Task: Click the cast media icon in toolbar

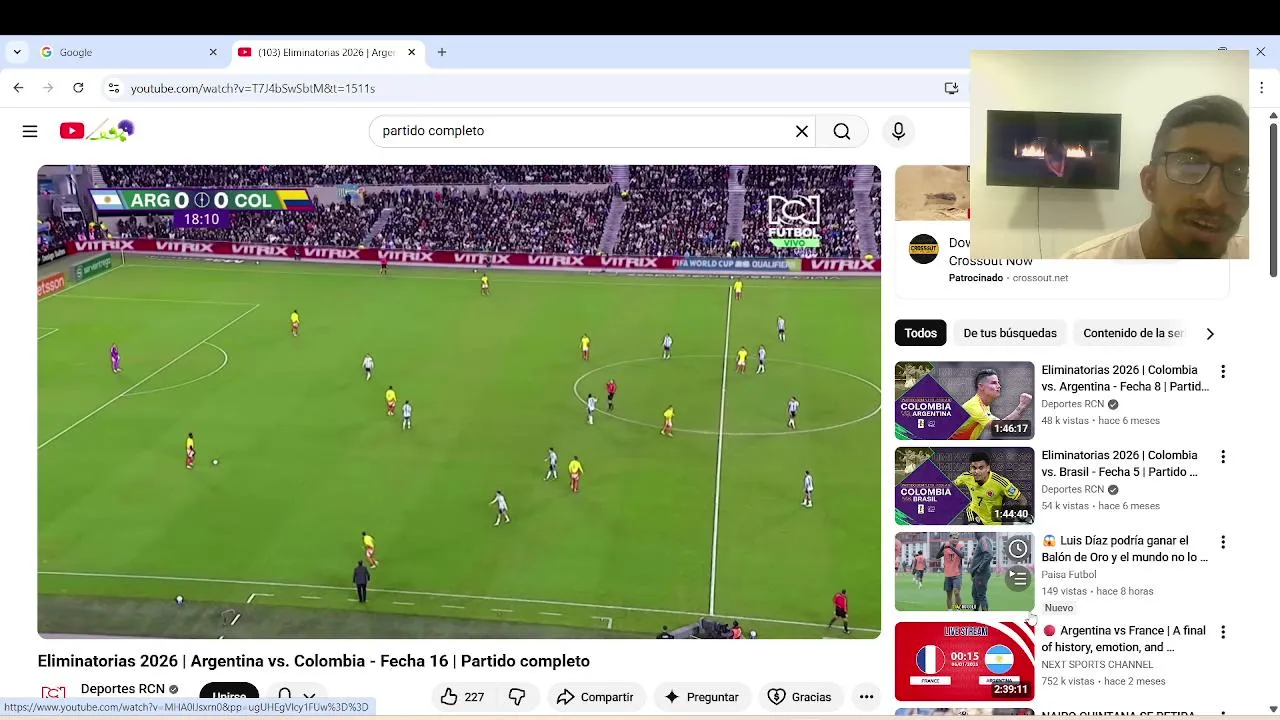Action: click(x=951, y=88)
